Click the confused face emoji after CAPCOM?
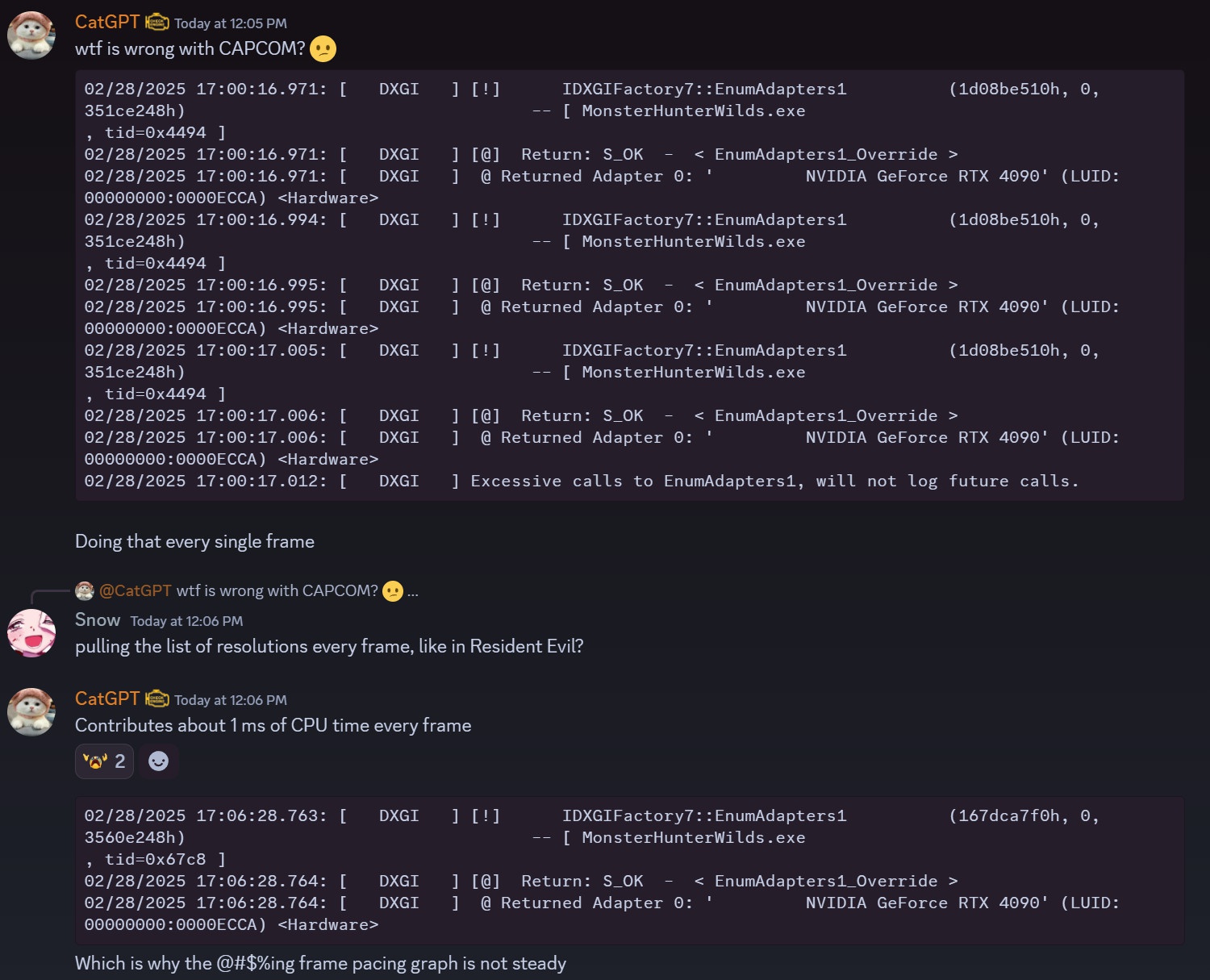This screenshot has height=980, width=1210. click(323, 49)
